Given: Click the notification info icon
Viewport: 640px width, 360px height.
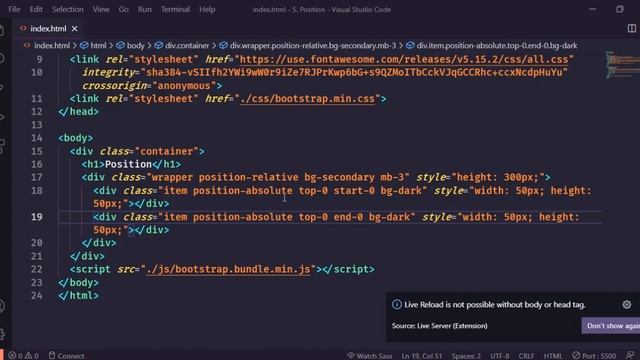Looking at the screenshot, I should [396, 304].
